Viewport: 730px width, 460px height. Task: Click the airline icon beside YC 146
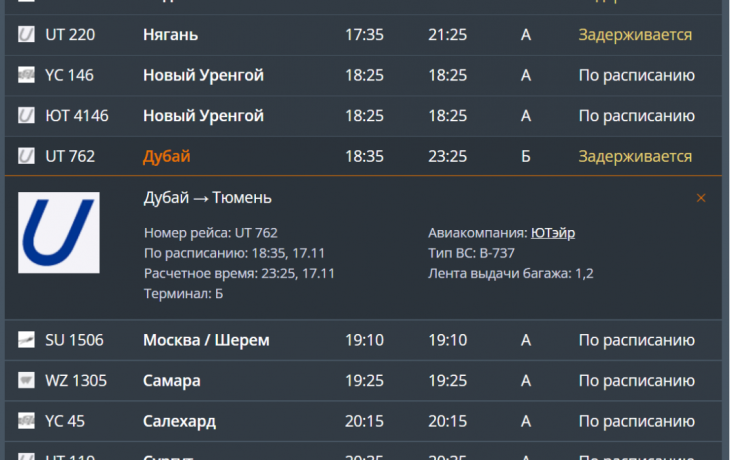(27, 76)
